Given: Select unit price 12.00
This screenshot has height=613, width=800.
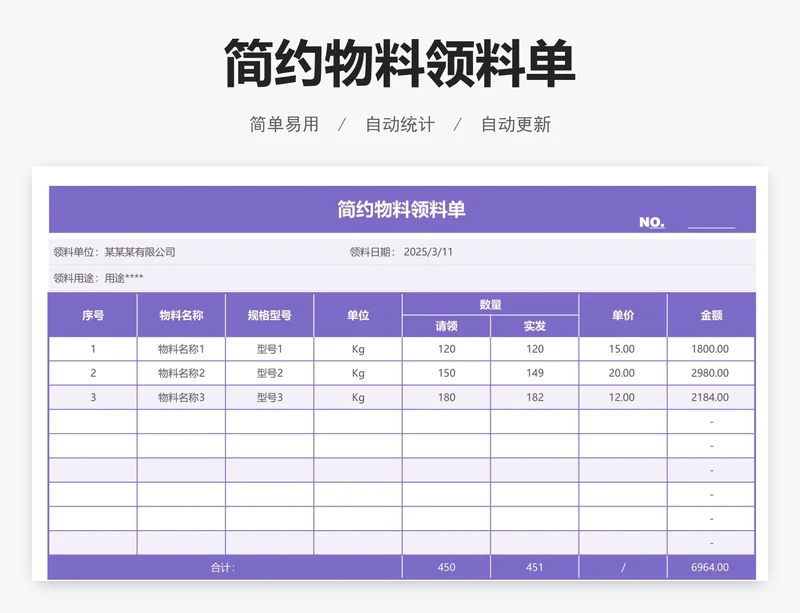Looking at the screenshot, I should (623, 398).
